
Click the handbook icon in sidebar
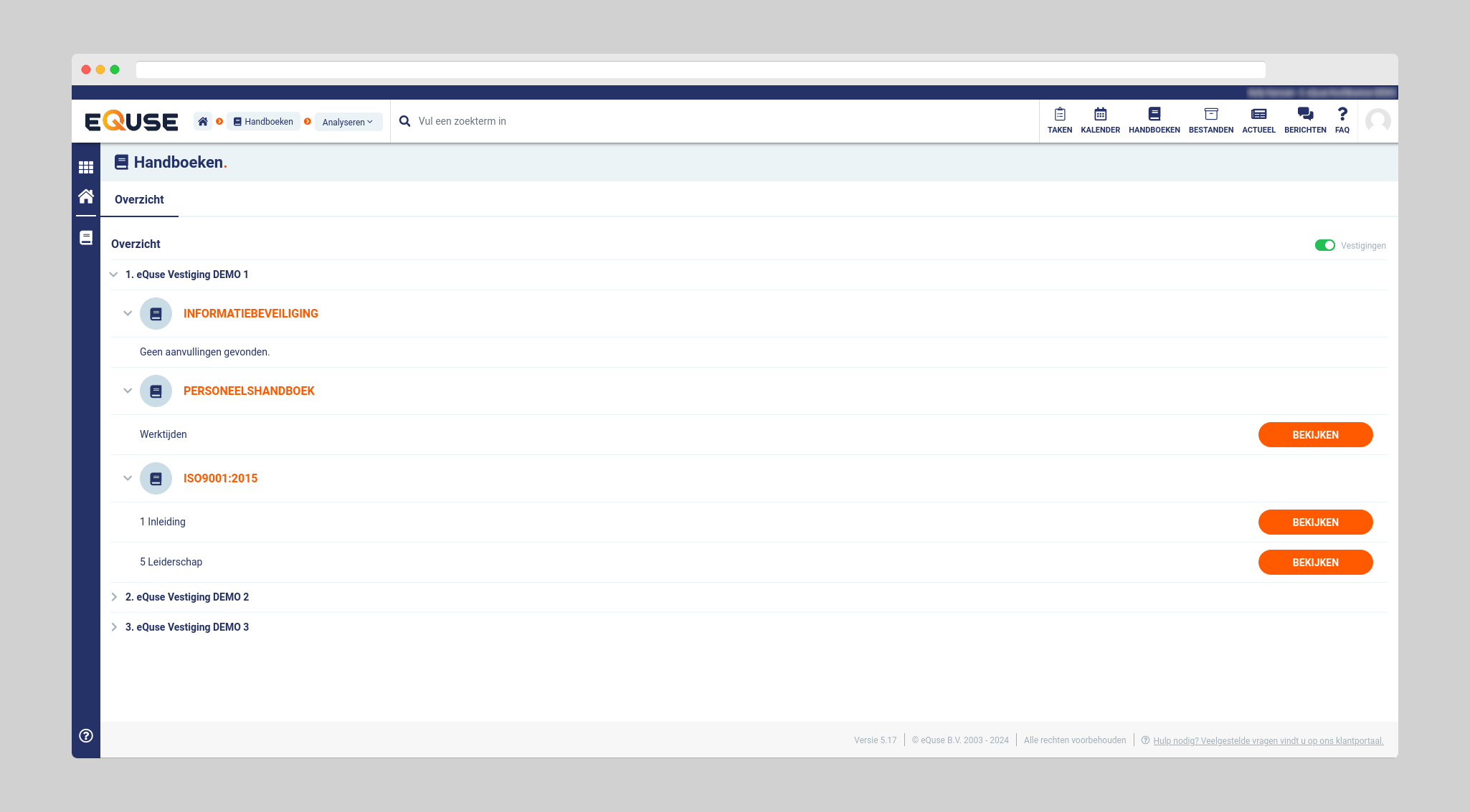point(86,237)
